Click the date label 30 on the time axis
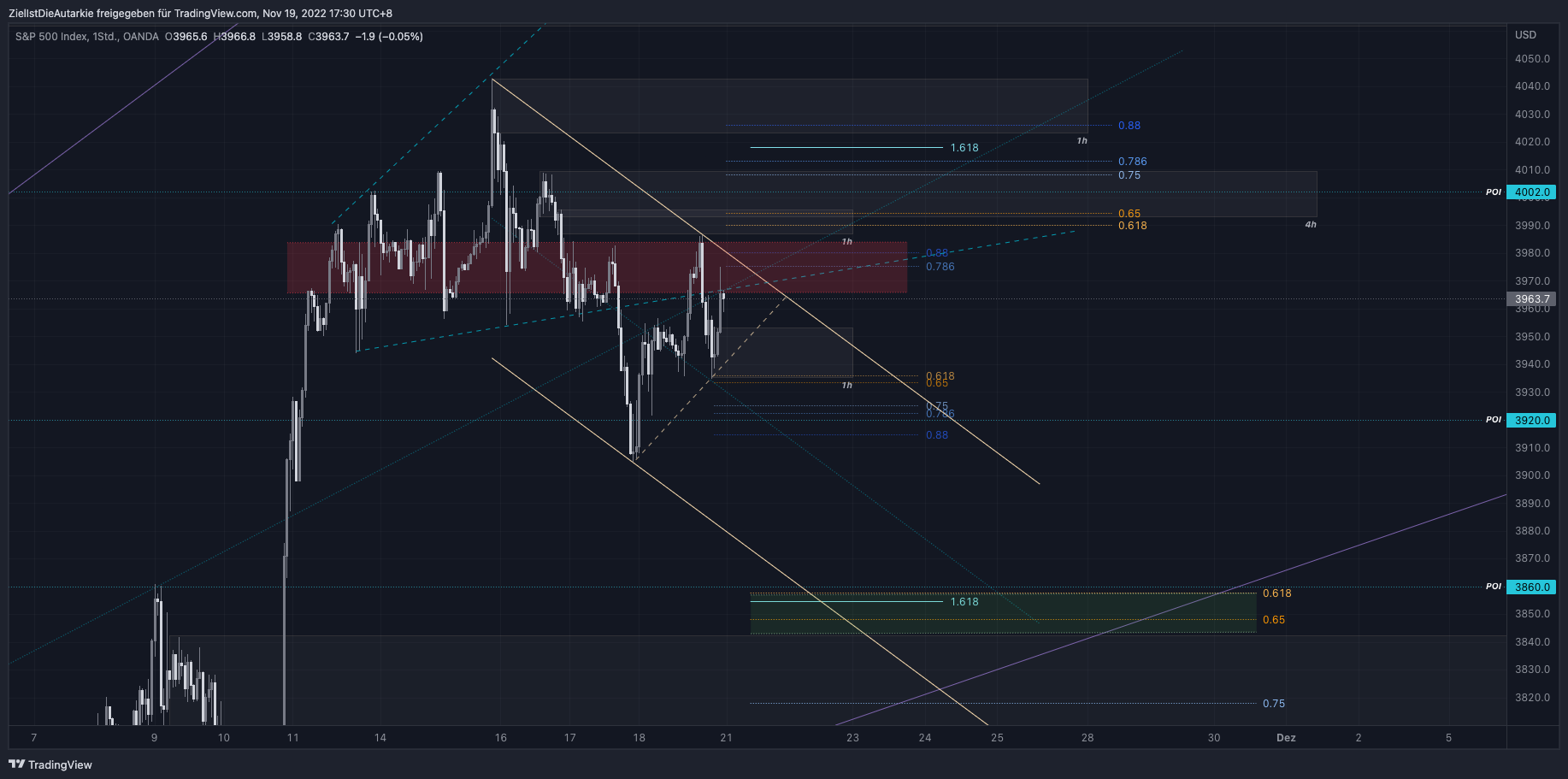Image resolution: width=1568 pixels, height=779 pixels. (x=1214, y=738)
